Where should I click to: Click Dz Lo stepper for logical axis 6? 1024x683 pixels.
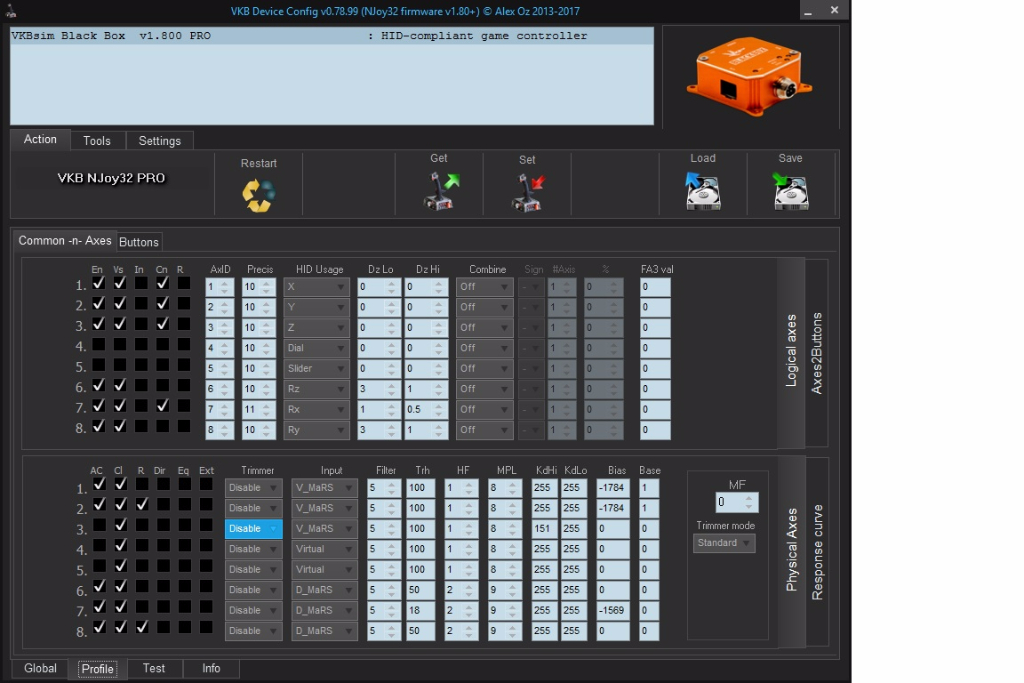[x=377, y=389]
